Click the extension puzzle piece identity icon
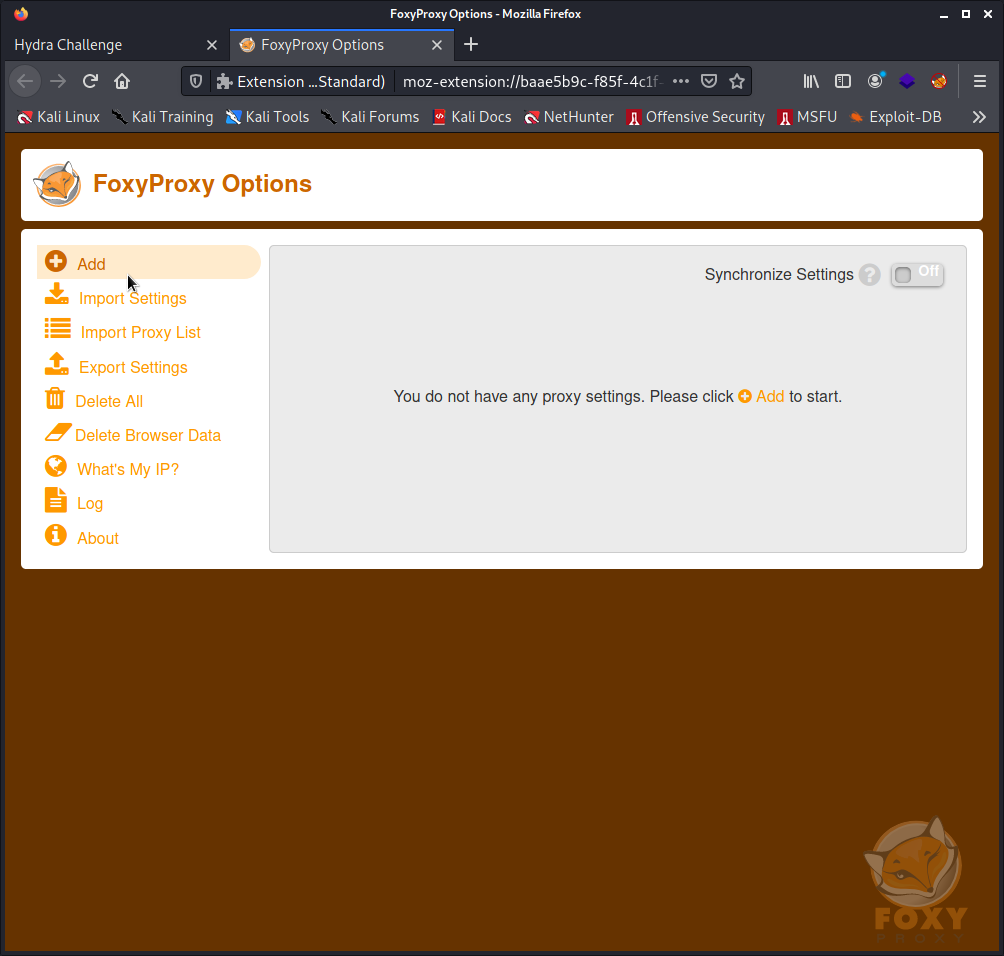 click(x=224, y=81)
